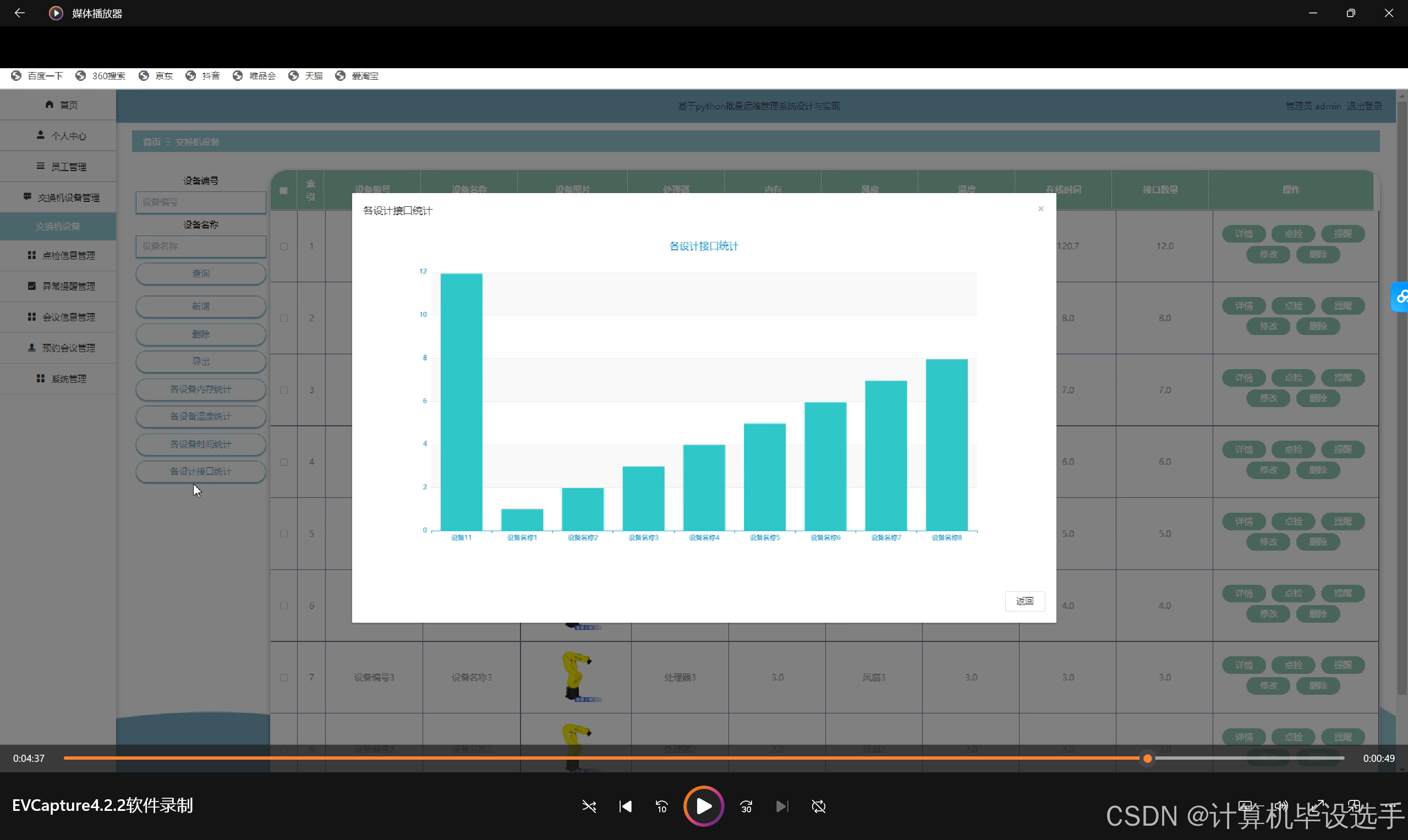
Task: Go to the previous track
Action: point(625,806)
